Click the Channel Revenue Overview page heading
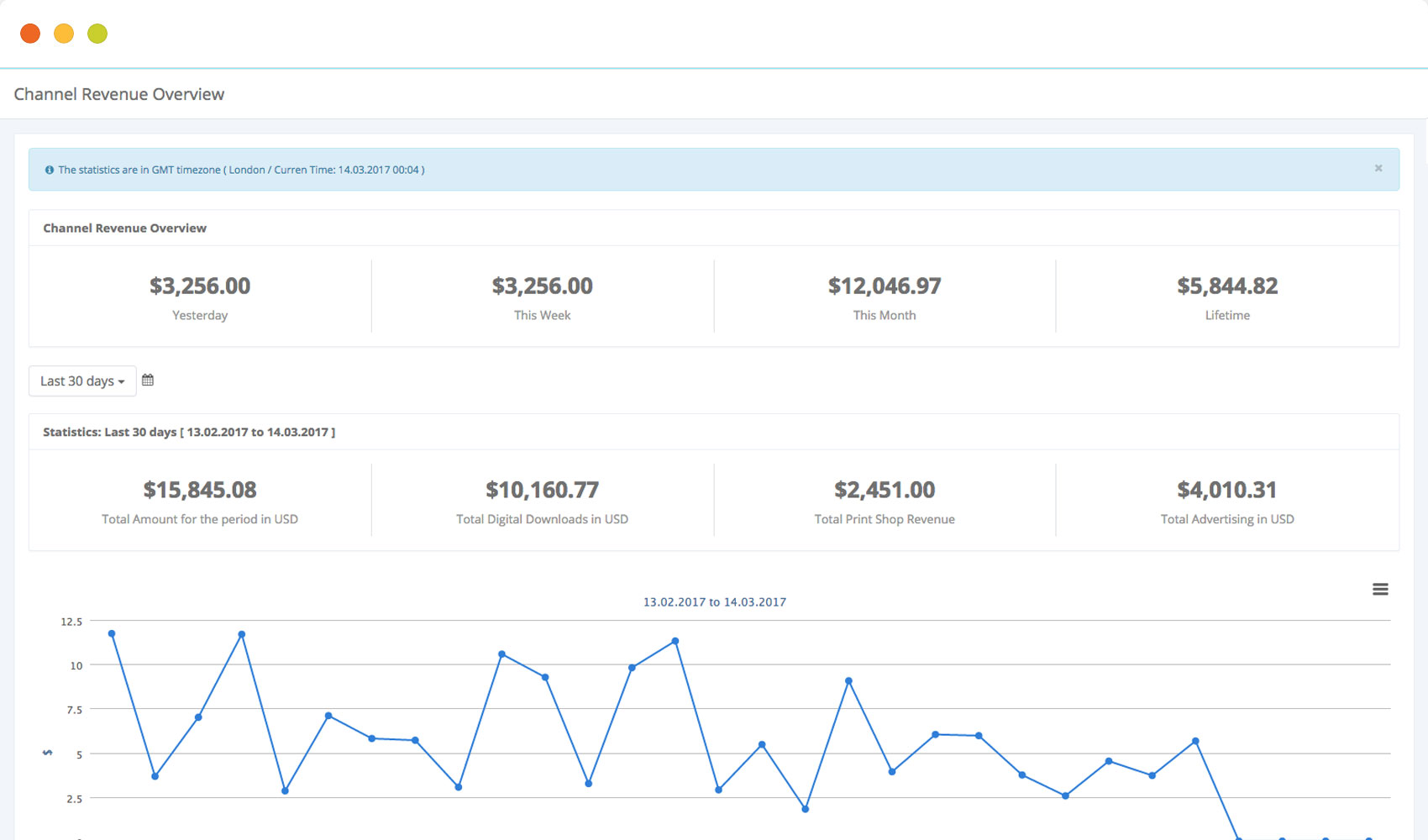1428x840 pixels. tap(119, 94)
